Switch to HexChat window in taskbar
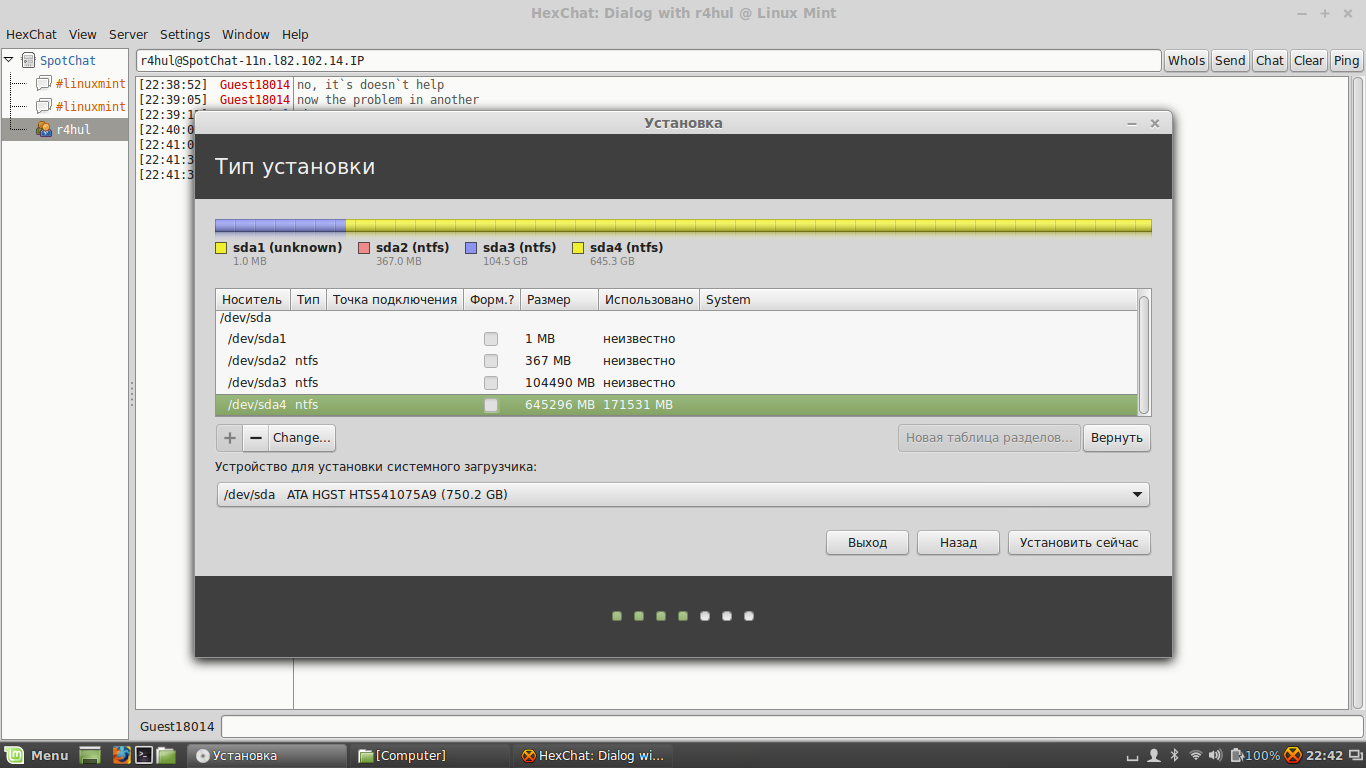 593,755
